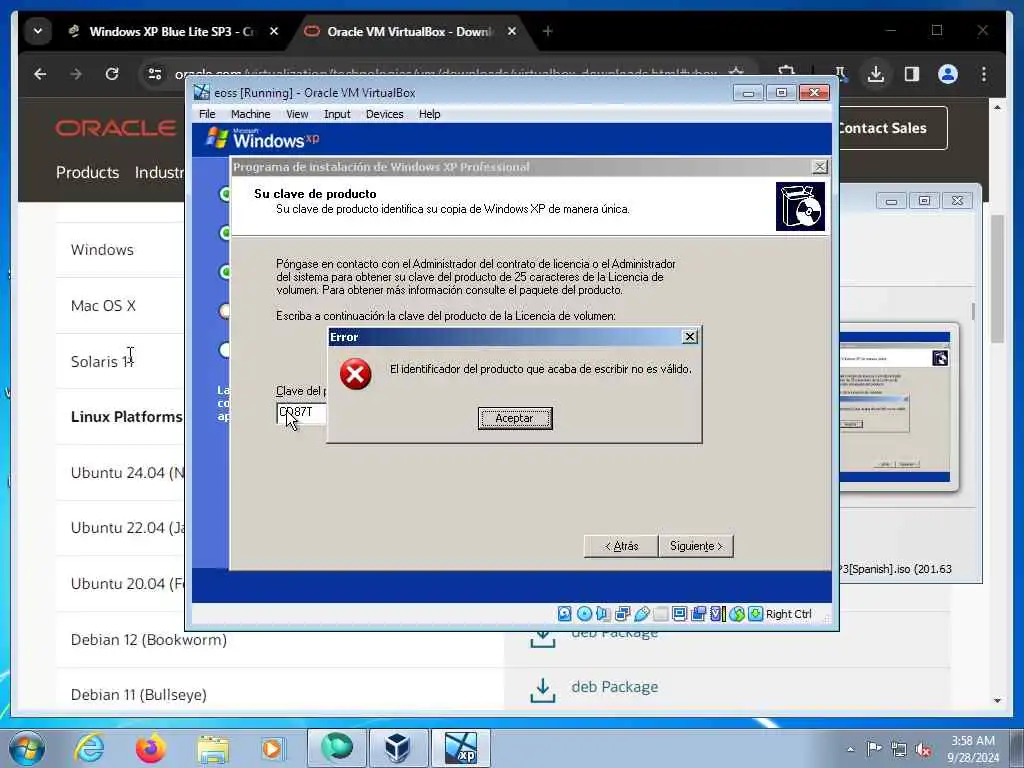Select Solaris 11 platform entry
Viewport: 1024px width, 768px height.
pos(102,361)
